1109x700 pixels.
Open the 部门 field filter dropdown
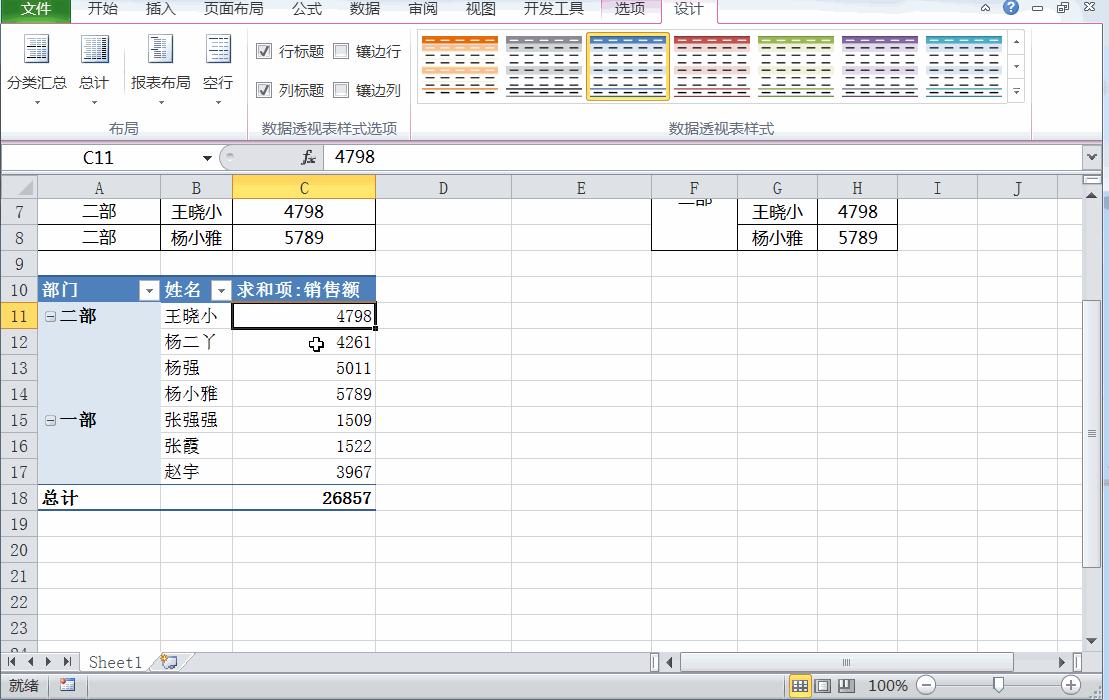click(x=149, y=290)
